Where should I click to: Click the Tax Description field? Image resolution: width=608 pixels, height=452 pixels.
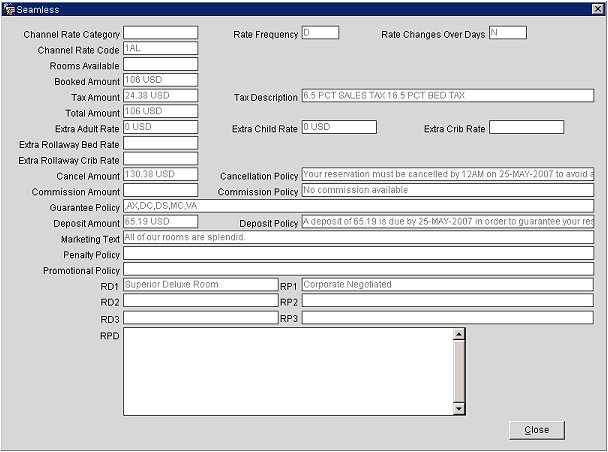[x=447, y=96]
